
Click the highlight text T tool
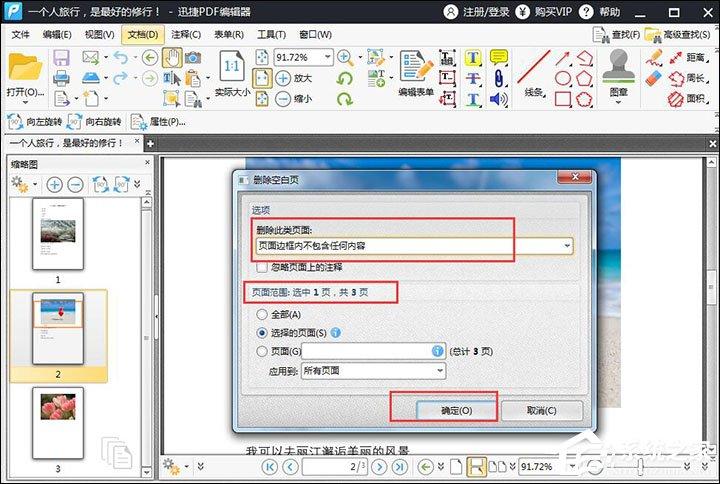473,58
